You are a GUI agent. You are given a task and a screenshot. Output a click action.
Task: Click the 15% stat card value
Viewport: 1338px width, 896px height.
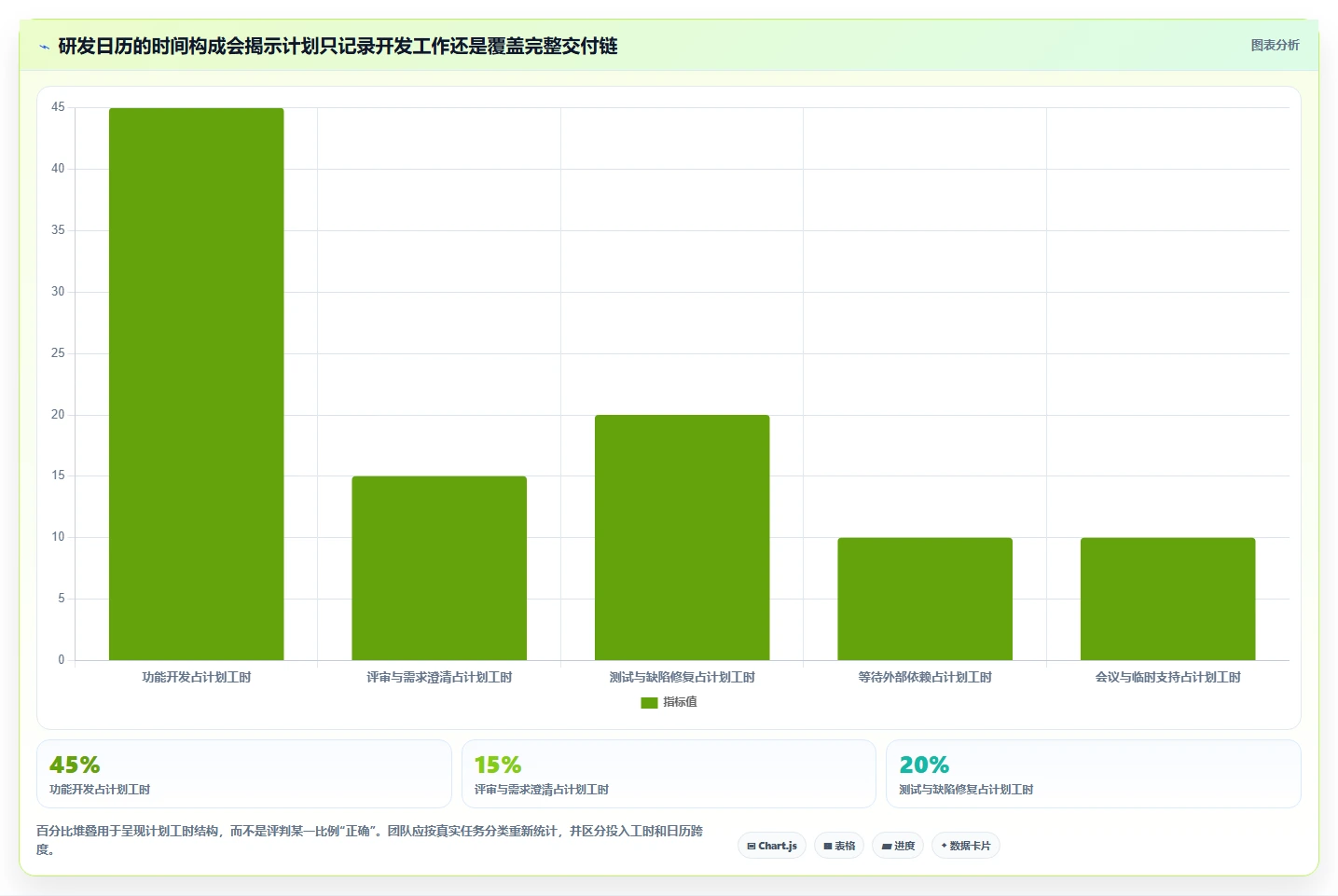[x=498, y=765]
